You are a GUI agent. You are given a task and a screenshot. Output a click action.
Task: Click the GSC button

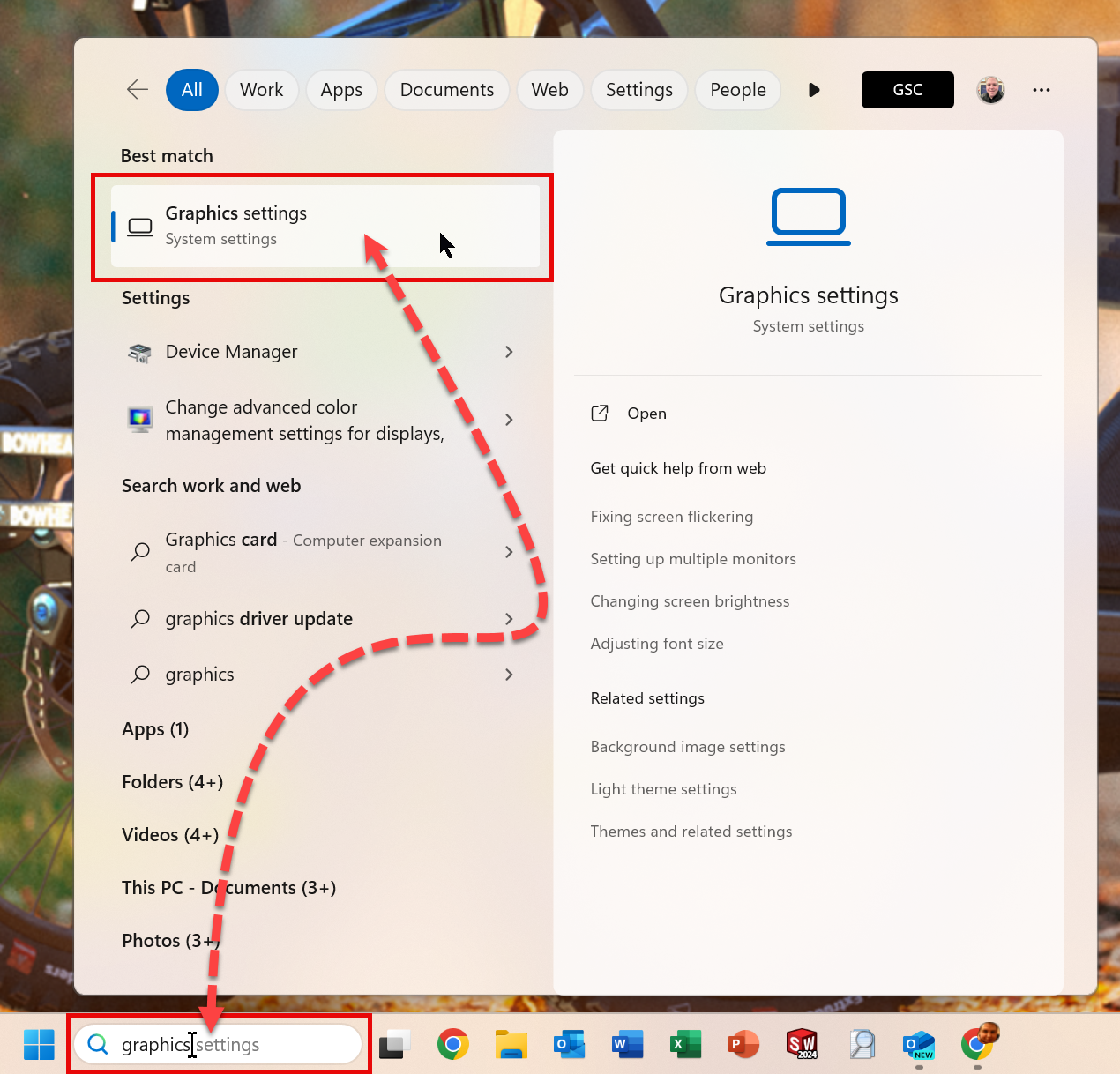click(907, 89)
